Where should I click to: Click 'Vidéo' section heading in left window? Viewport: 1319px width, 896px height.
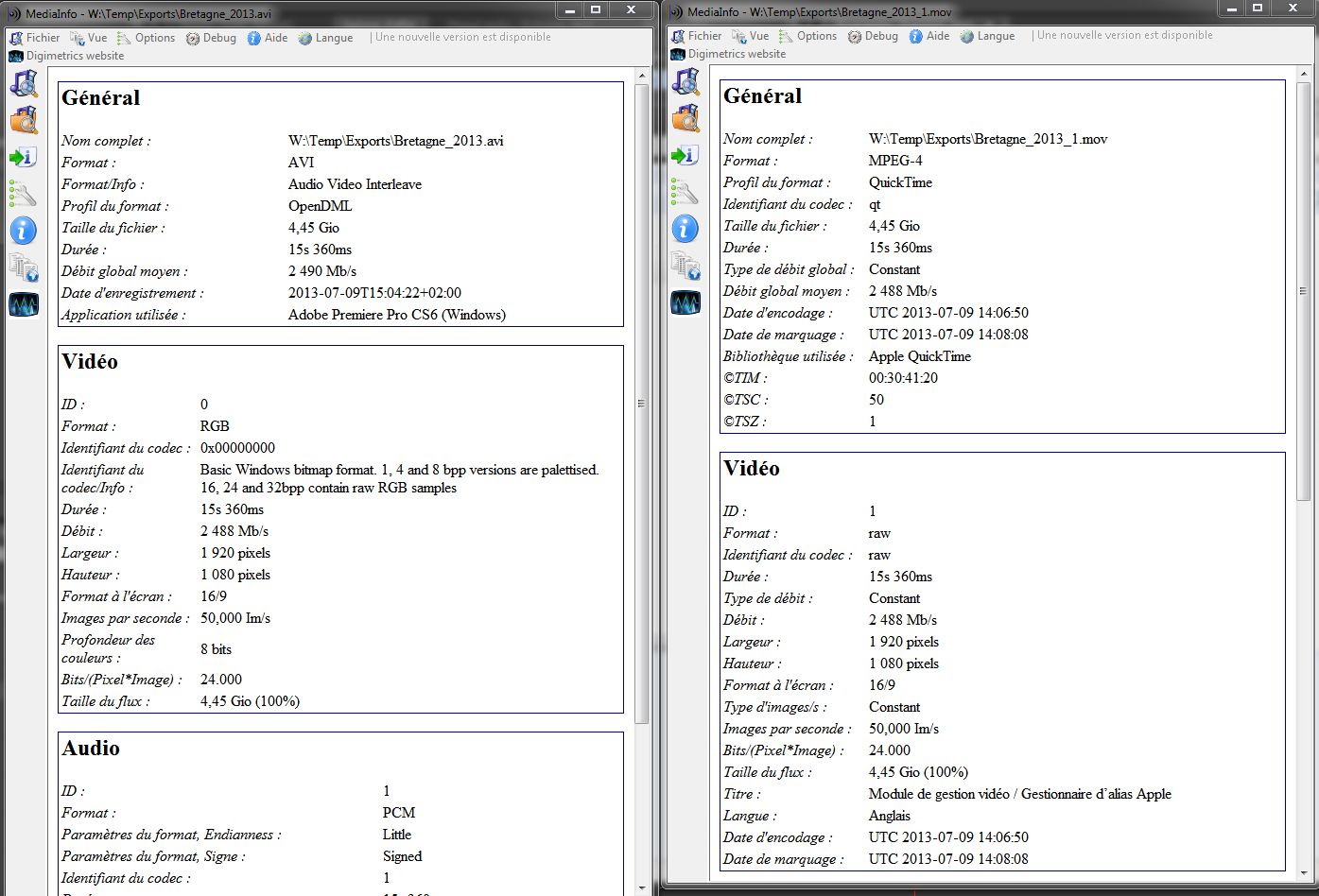click(x=90, y=362)
